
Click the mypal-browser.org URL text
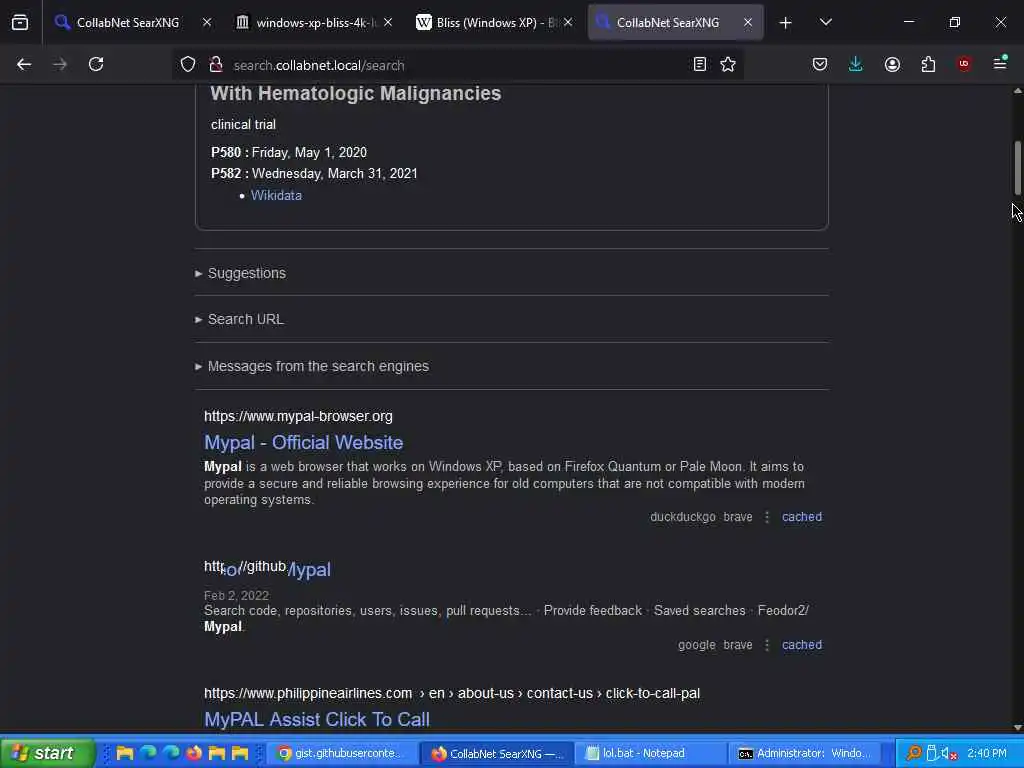(x=298, y=416)
